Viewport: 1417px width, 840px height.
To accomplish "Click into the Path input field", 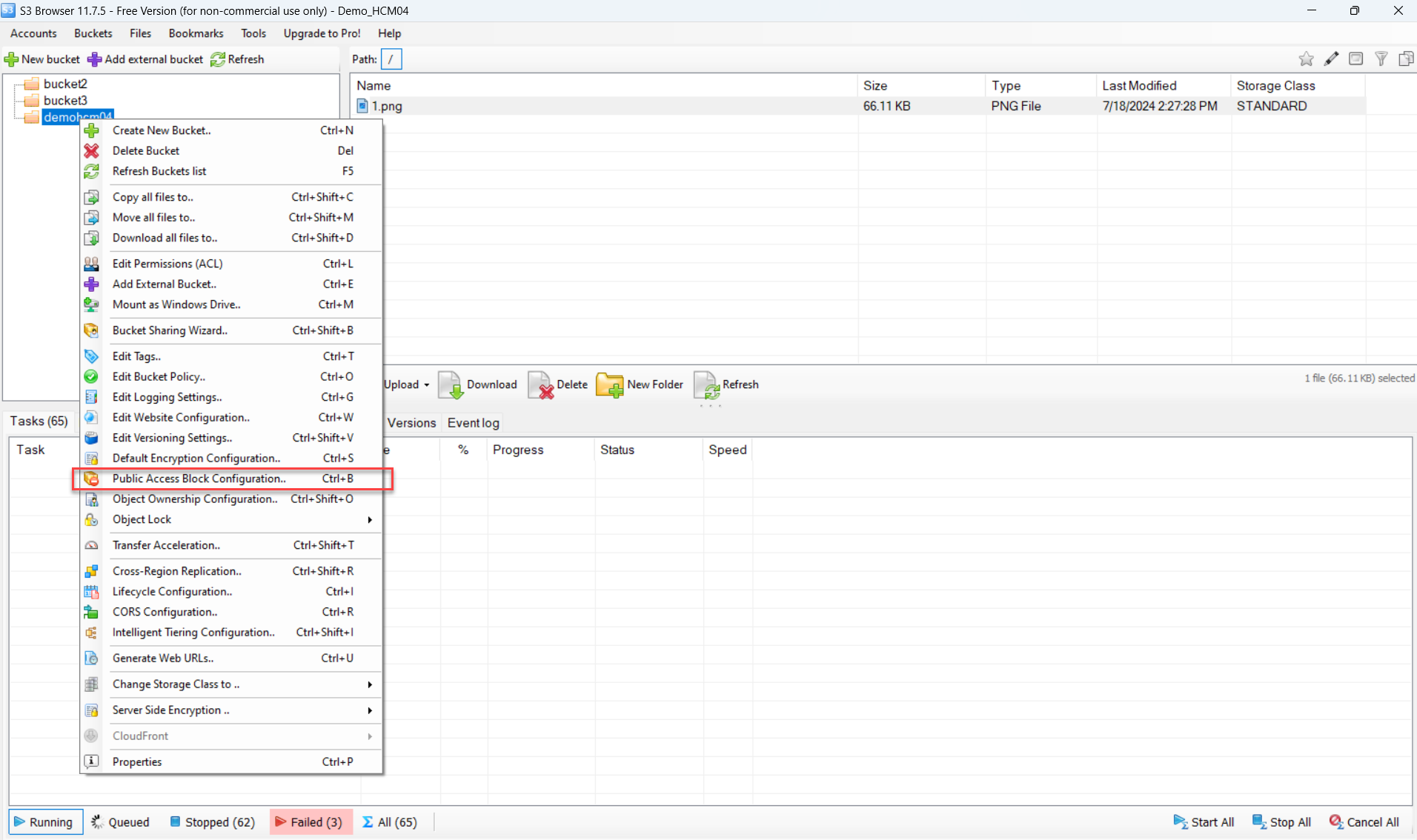I will coord(391,59).
